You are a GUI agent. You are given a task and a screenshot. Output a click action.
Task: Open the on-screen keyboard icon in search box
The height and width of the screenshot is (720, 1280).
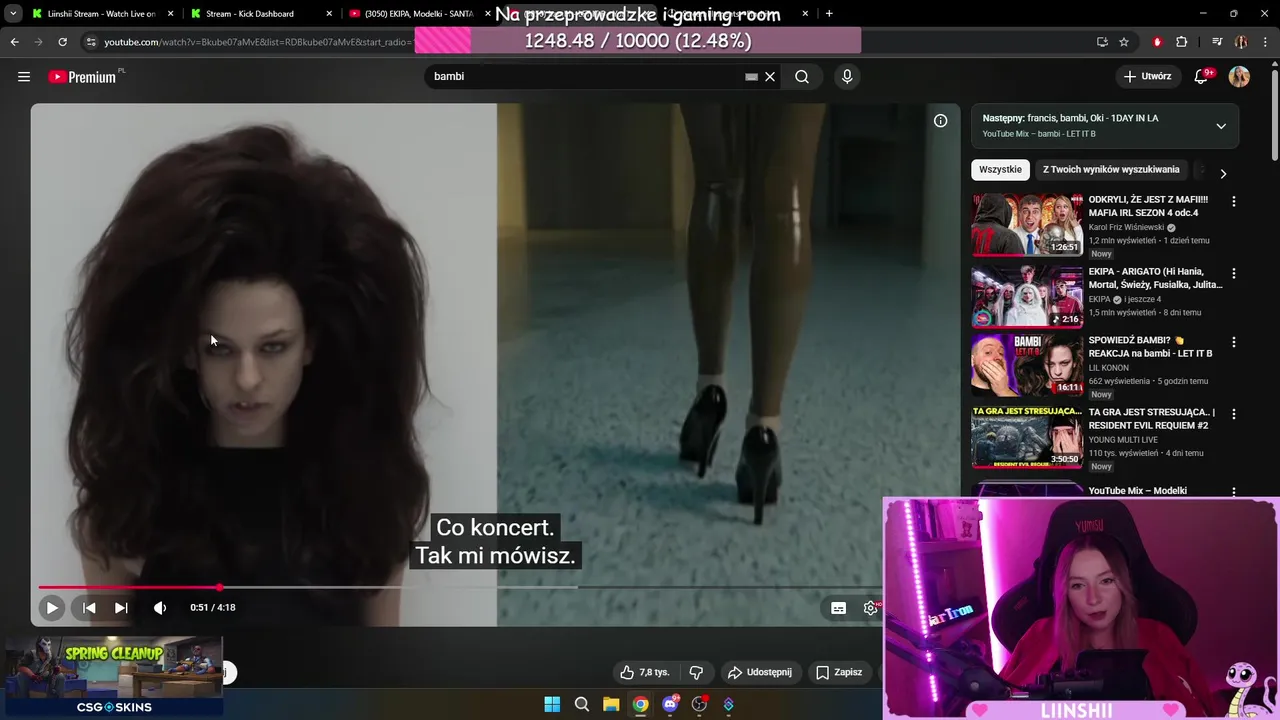click(751, 77)
